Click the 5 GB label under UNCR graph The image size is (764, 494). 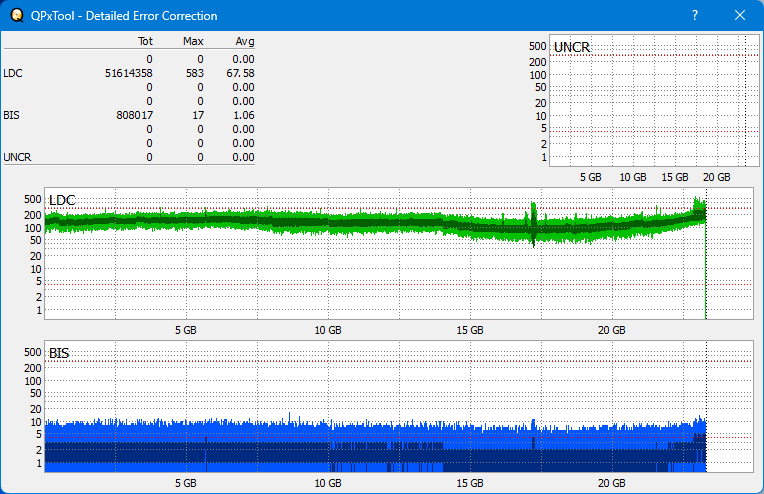pyautogui.click(x=591, y=177)
